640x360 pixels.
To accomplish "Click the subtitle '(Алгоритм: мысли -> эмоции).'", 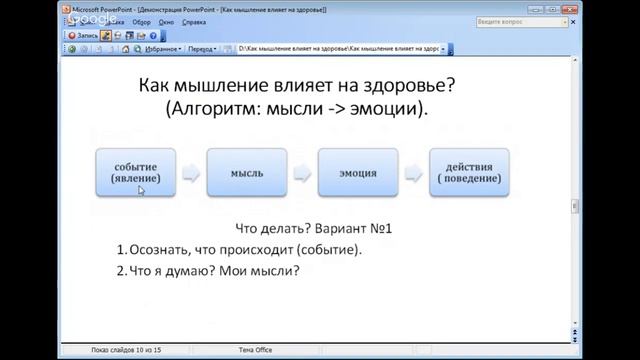I will 297,109.
